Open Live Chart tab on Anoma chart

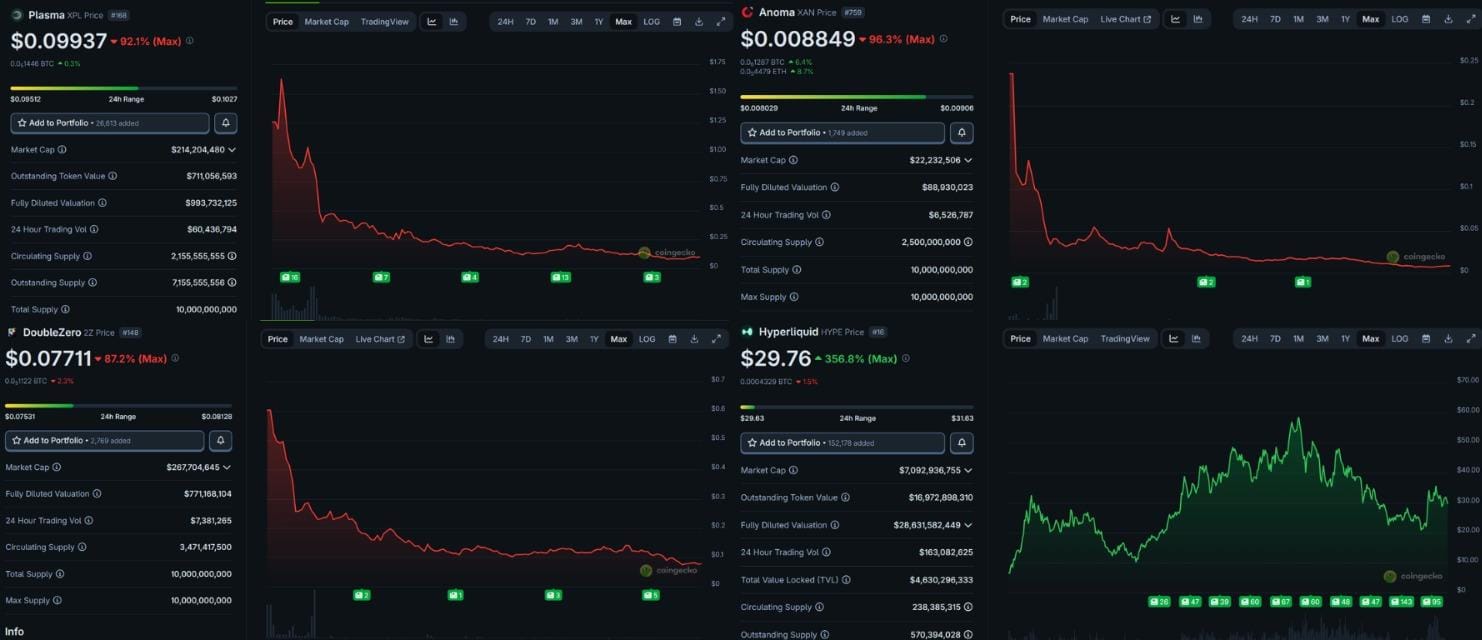(x=1125, y=19)
